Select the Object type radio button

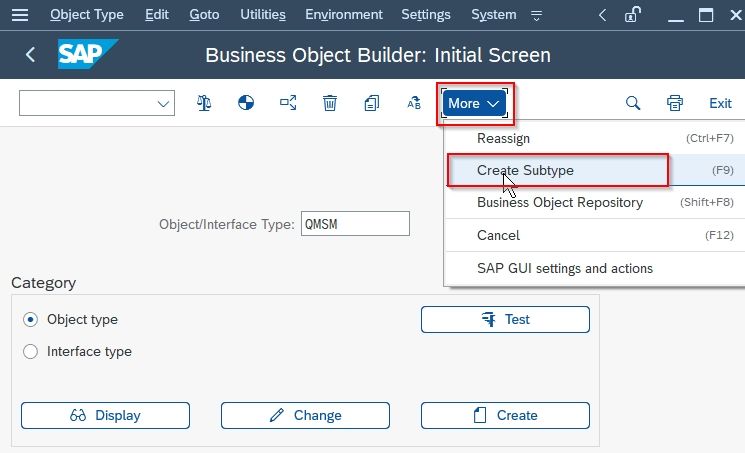point(30,319)
